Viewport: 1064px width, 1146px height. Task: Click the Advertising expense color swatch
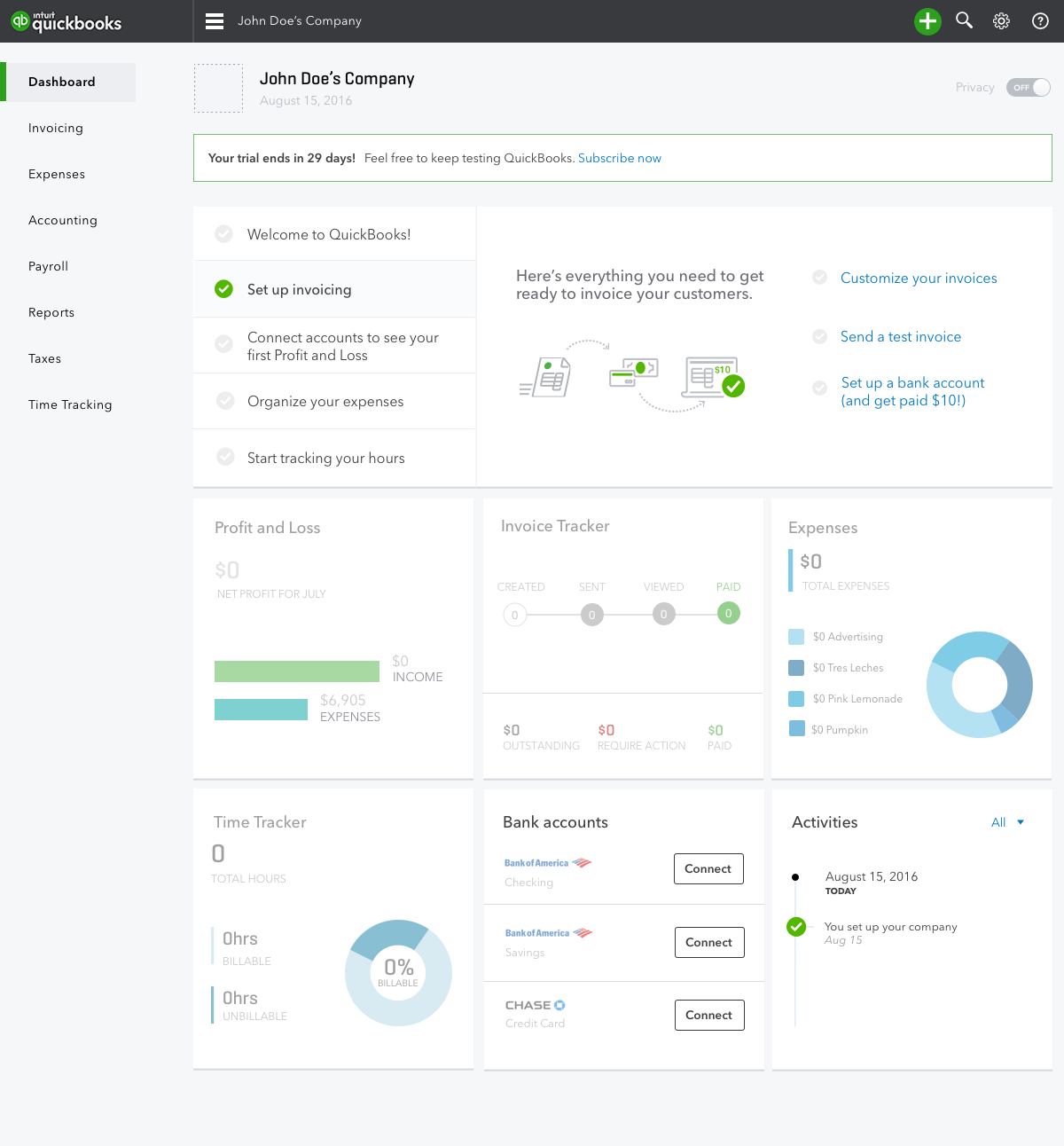pyautogui.click(x=796, y=636)
